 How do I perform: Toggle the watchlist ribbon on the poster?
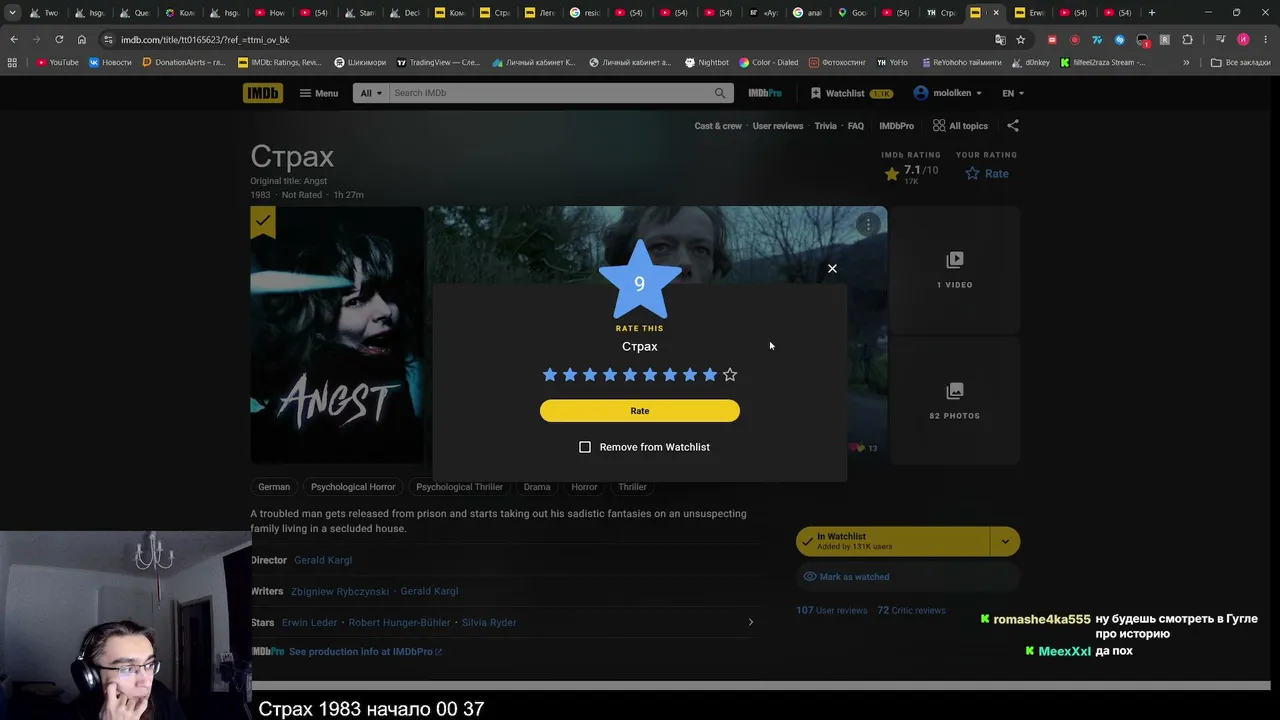click(x=263, y=222)
